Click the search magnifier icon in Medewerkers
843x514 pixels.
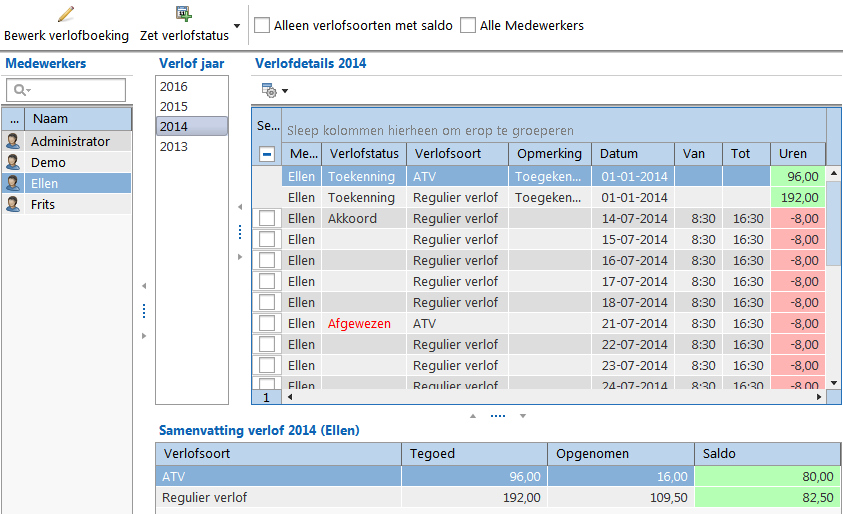point(19,91)
